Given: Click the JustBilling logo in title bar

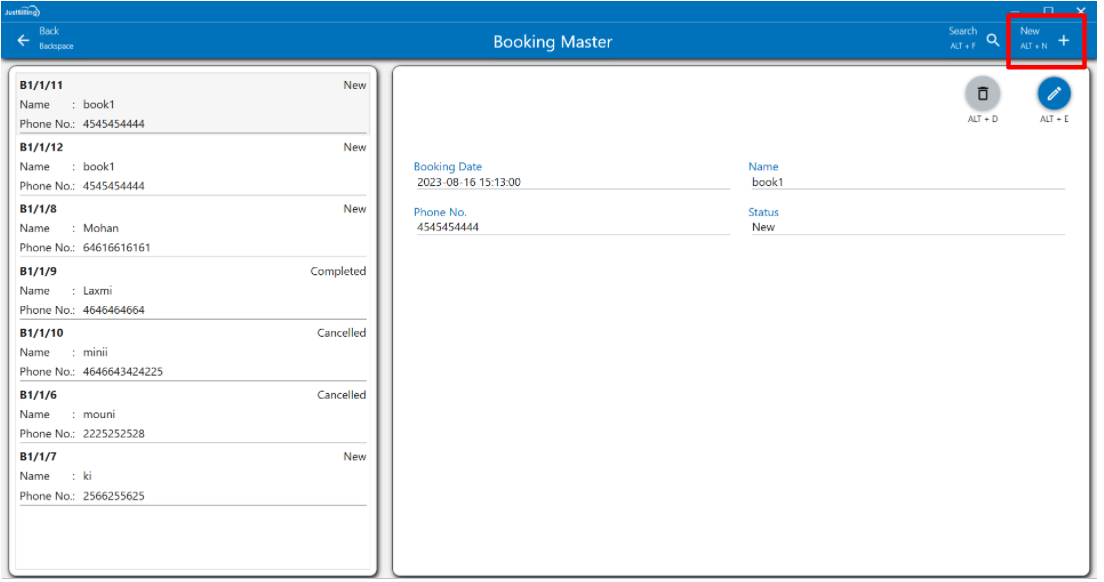Looking at the screenshot, I should coord(20,11).
